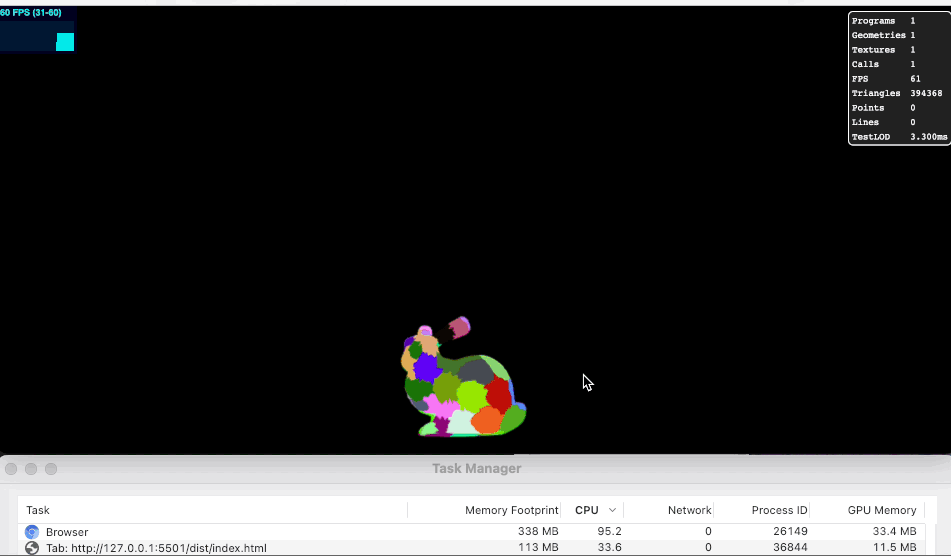
Task: Click the colorful bunny model
Action: click(x=463, y=379)
